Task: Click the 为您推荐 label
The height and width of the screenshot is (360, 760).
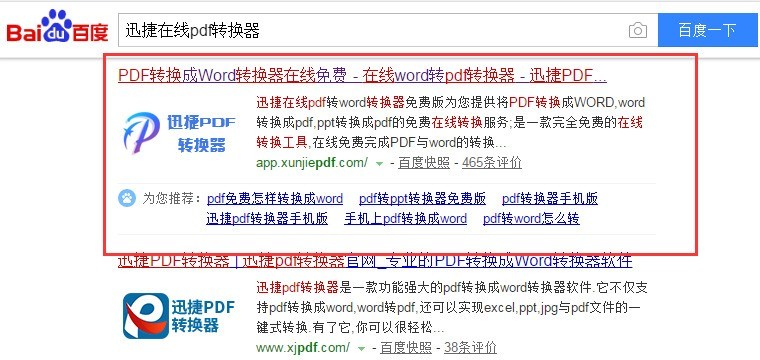Action: point(171,199)
